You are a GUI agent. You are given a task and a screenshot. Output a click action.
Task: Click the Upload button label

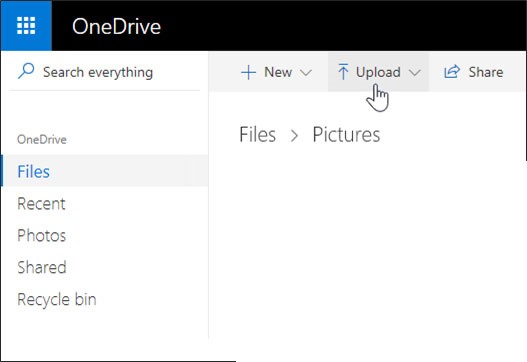(378, 73)
